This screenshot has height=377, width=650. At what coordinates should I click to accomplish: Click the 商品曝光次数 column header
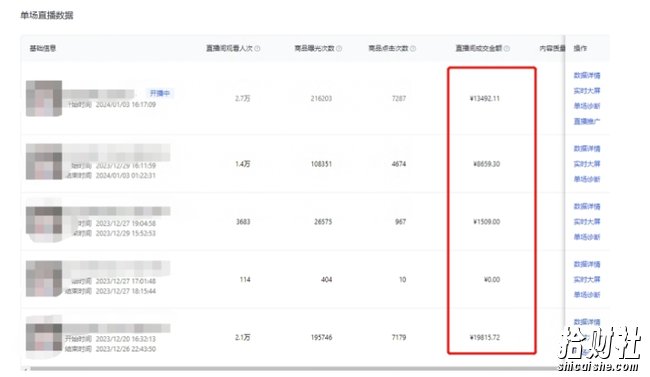point(314,49)
